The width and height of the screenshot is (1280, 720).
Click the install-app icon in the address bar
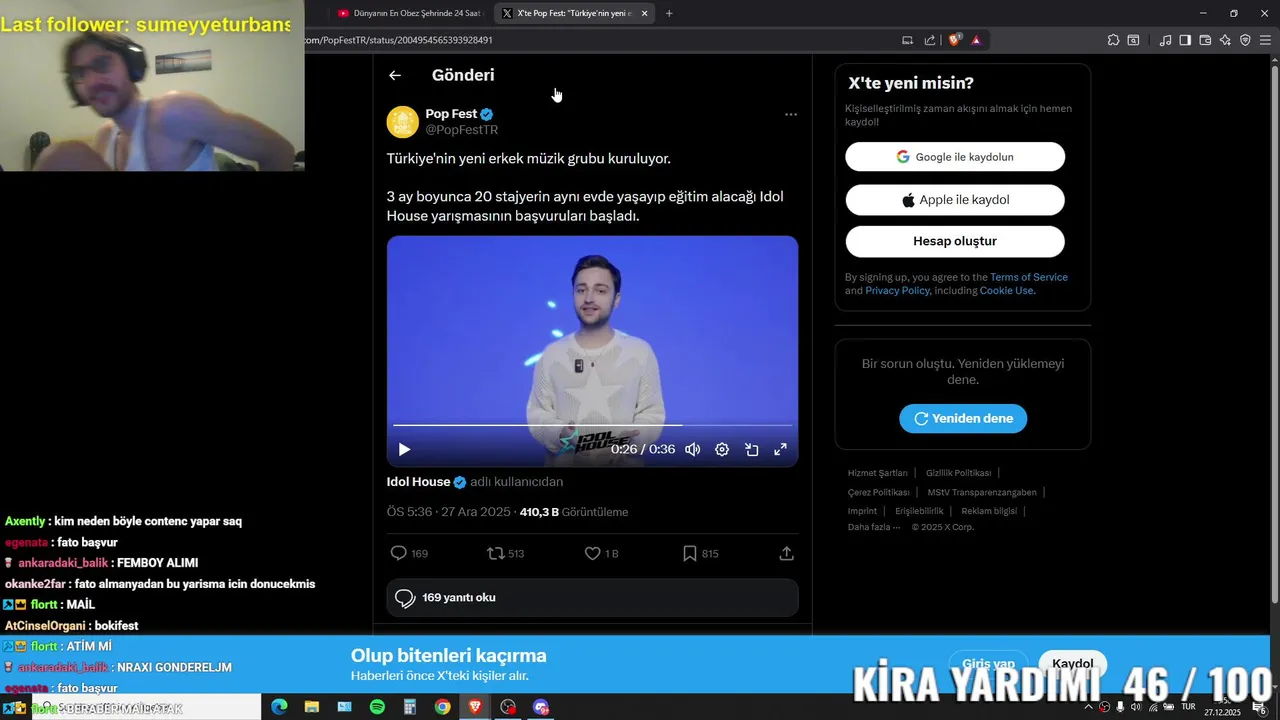(908, 40)
